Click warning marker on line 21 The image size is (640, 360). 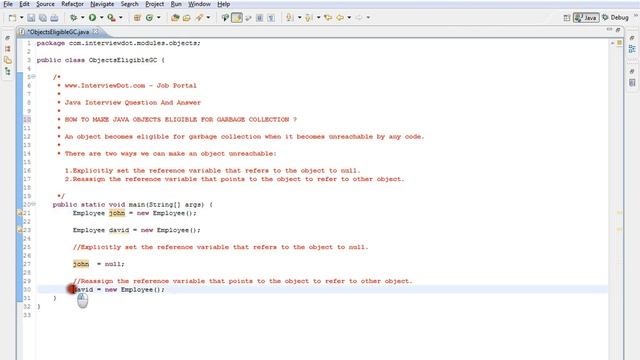19,213
